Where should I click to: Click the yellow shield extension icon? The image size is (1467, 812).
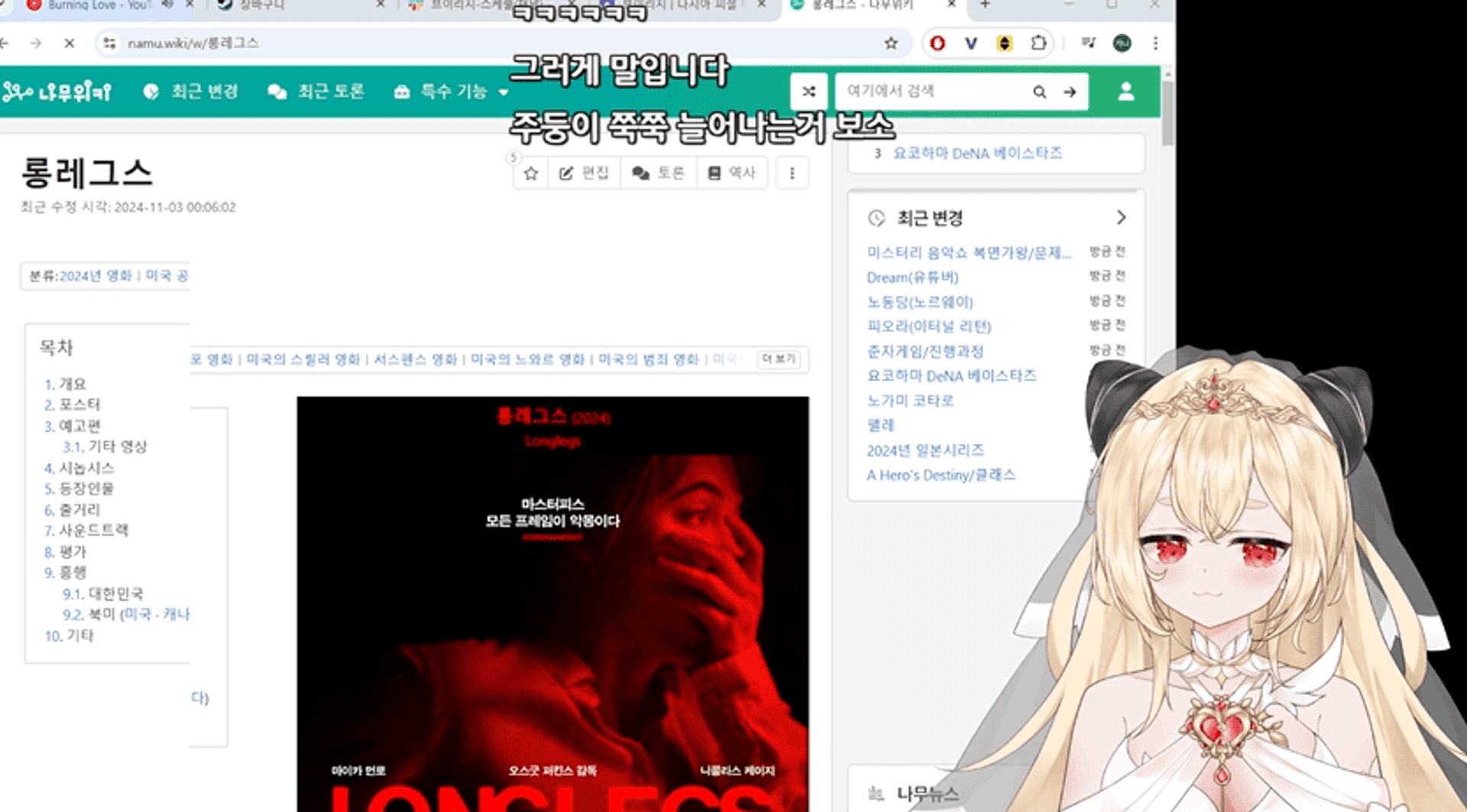coord(1005,44)
